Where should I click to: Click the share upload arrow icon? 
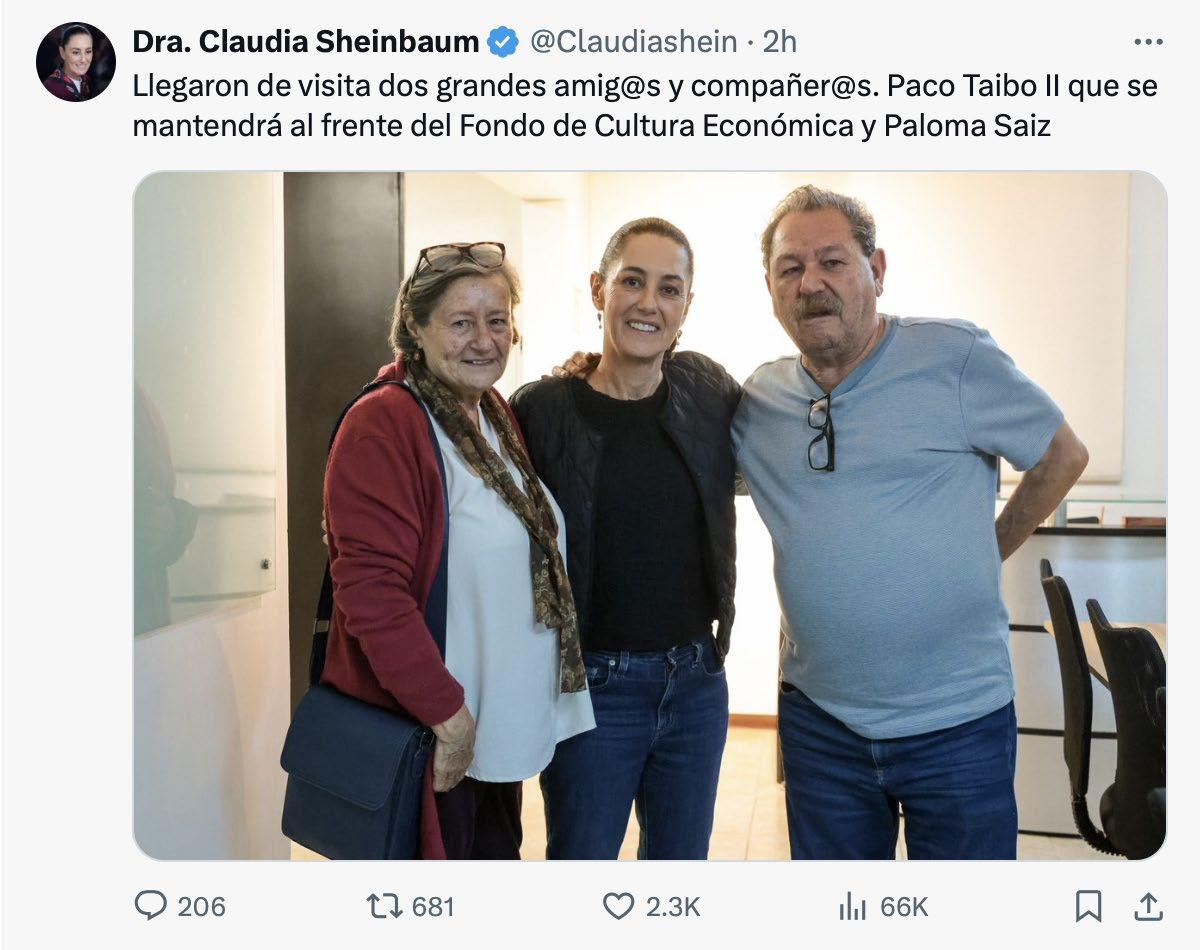click(1148, 906)
